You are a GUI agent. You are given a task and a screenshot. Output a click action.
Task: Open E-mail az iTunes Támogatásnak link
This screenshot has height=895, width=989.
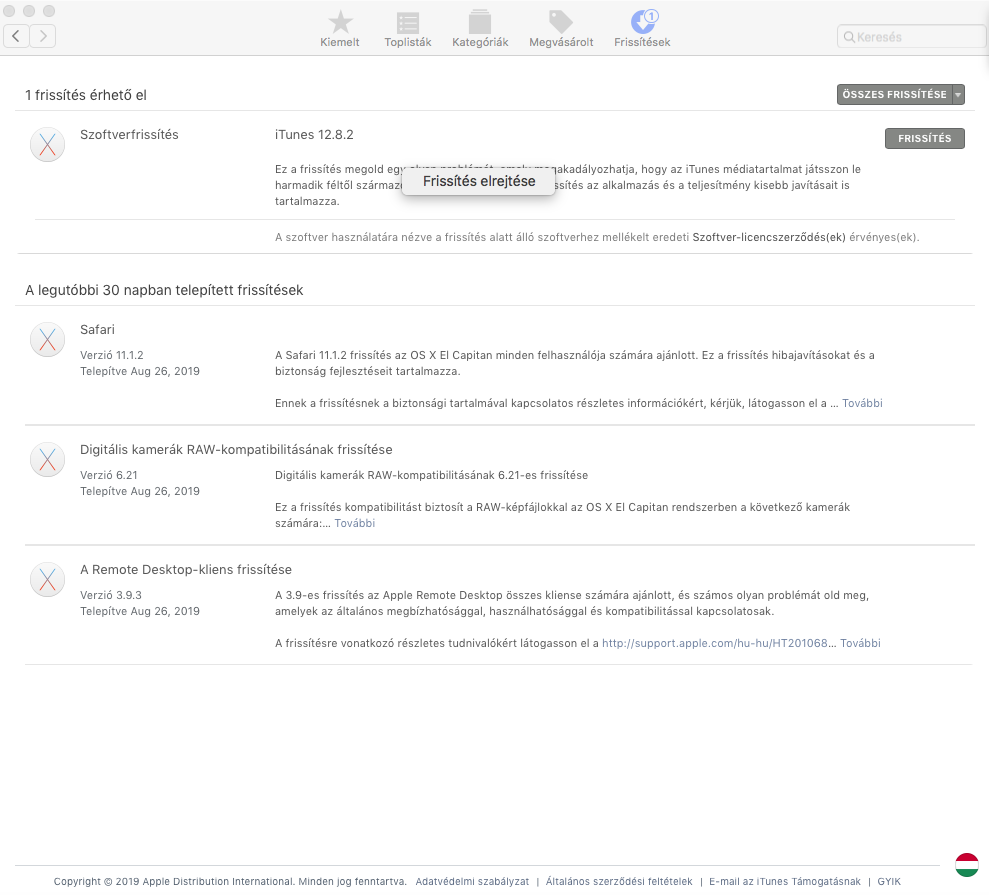tap(785, 881)
